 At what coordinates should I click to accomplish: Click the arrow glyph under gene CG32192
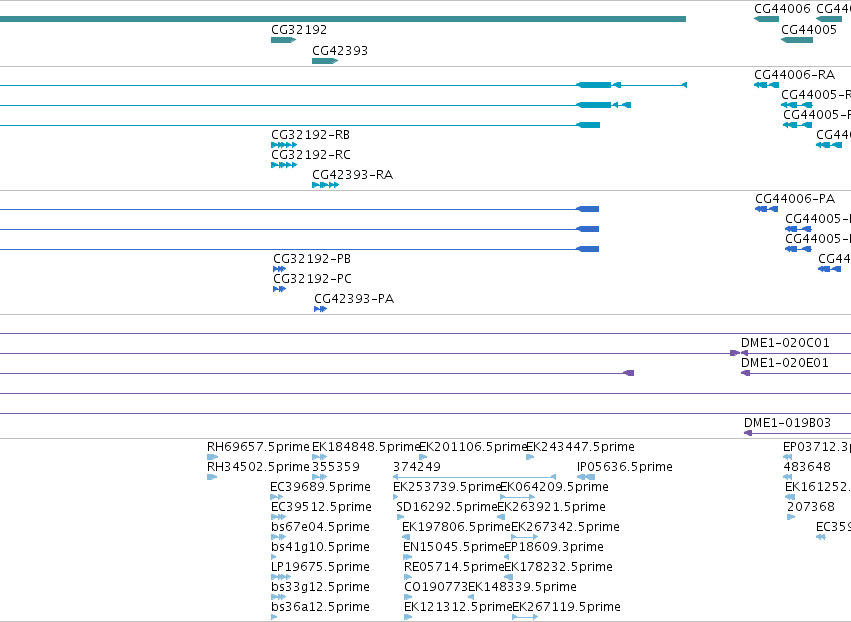tap(283, 40)
